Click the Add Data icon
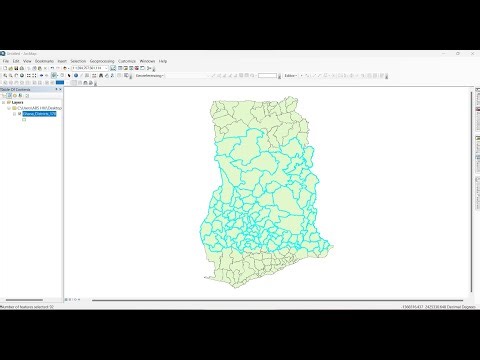 [65, 68]
